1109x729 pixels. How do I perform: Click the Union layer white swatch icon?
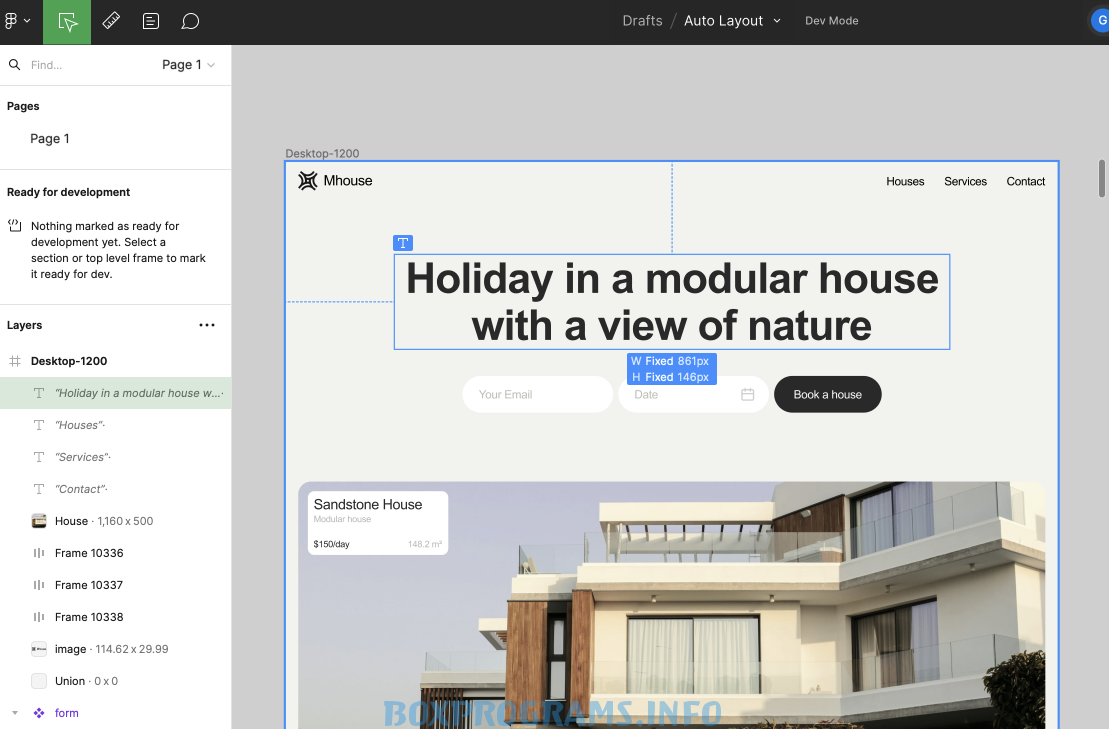pos(39,681)
